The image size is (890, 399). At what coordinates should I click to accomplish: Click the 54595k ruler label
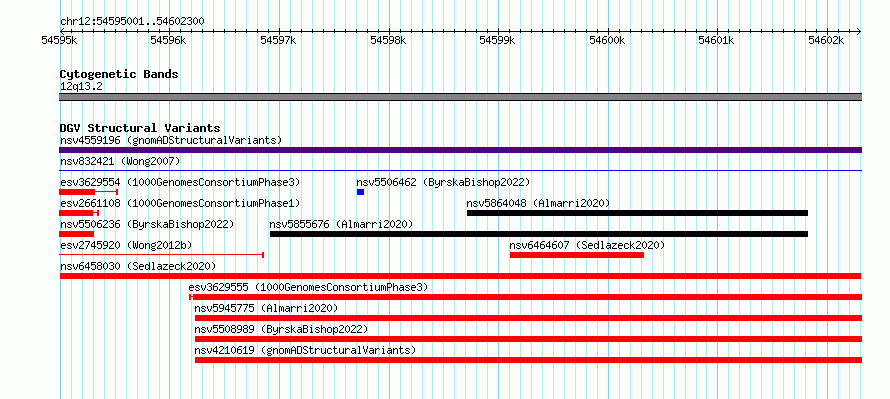60,40
